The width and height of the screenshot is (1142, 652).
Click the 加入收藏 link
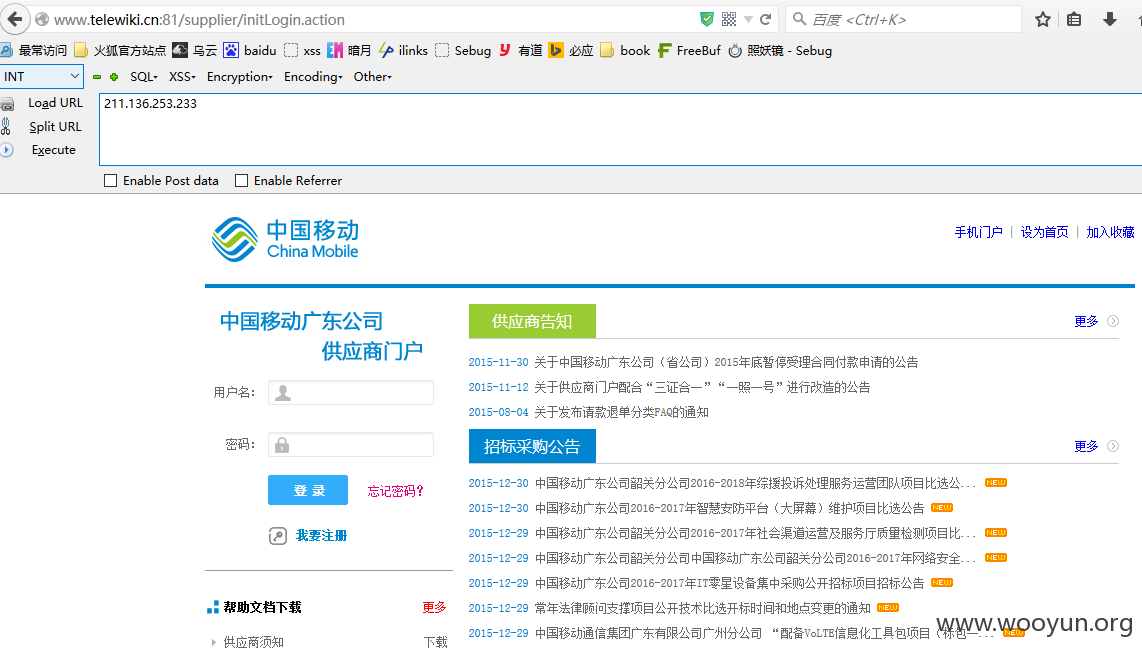(x=1111, y=232)
